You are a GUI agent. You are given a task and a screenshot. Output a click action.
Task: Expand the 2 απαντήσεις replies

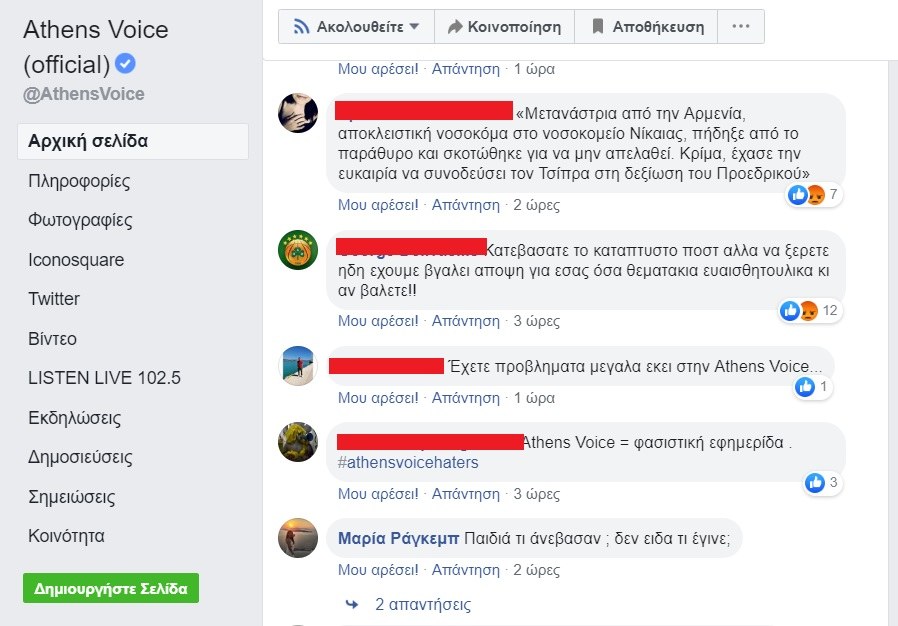coord(423,604)
